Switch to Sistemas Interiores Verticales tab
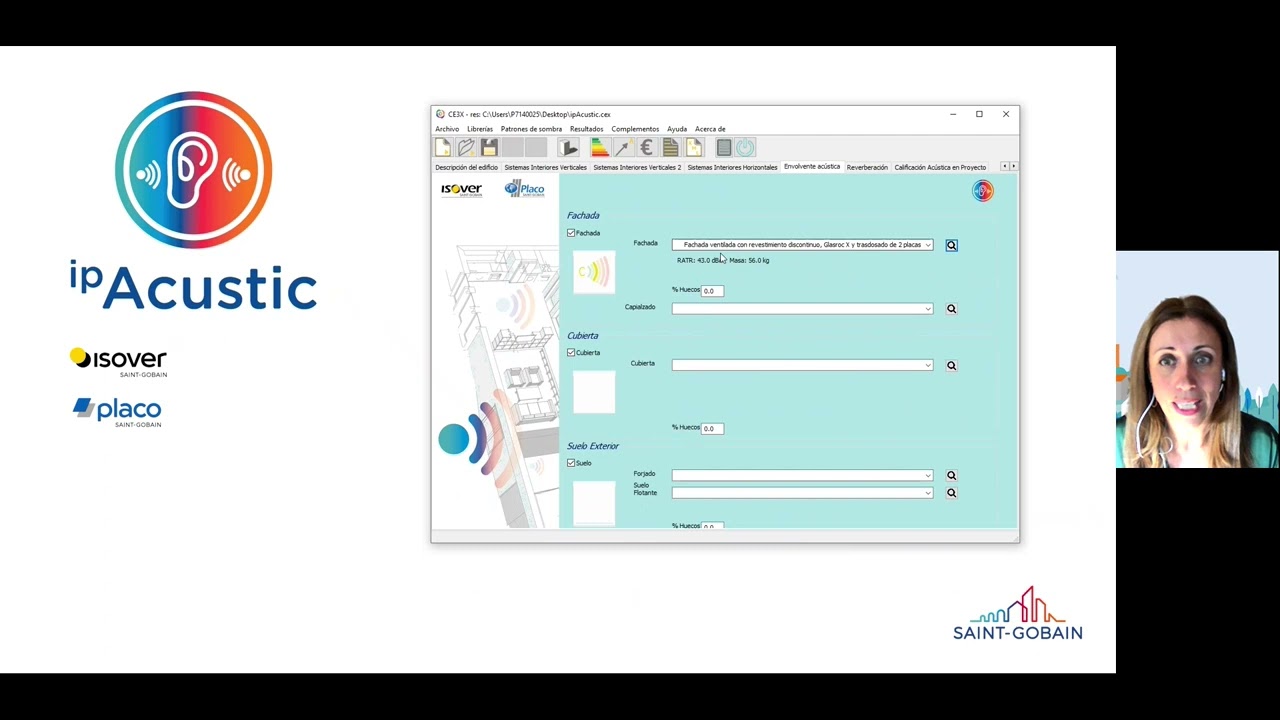 click(x=545, y=167)
